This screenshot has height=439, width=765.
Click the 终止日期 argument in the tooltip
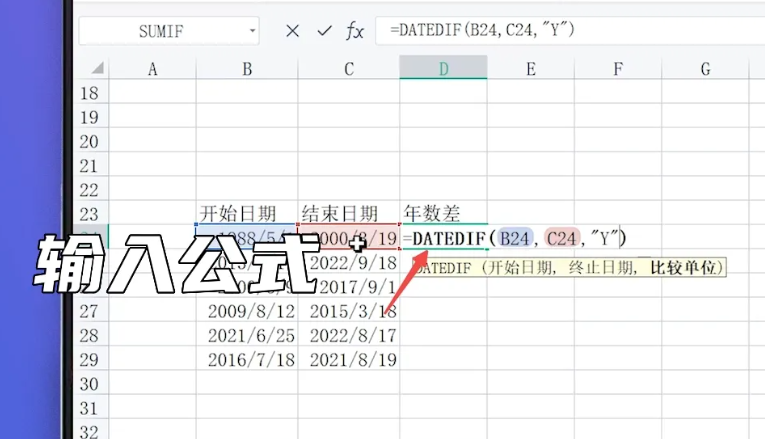(x=603, y=268)
